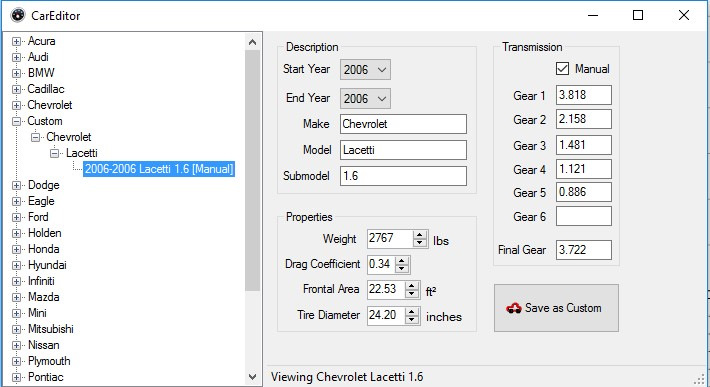
Task: Expand the Audi tree node
Action: point(16,57)
